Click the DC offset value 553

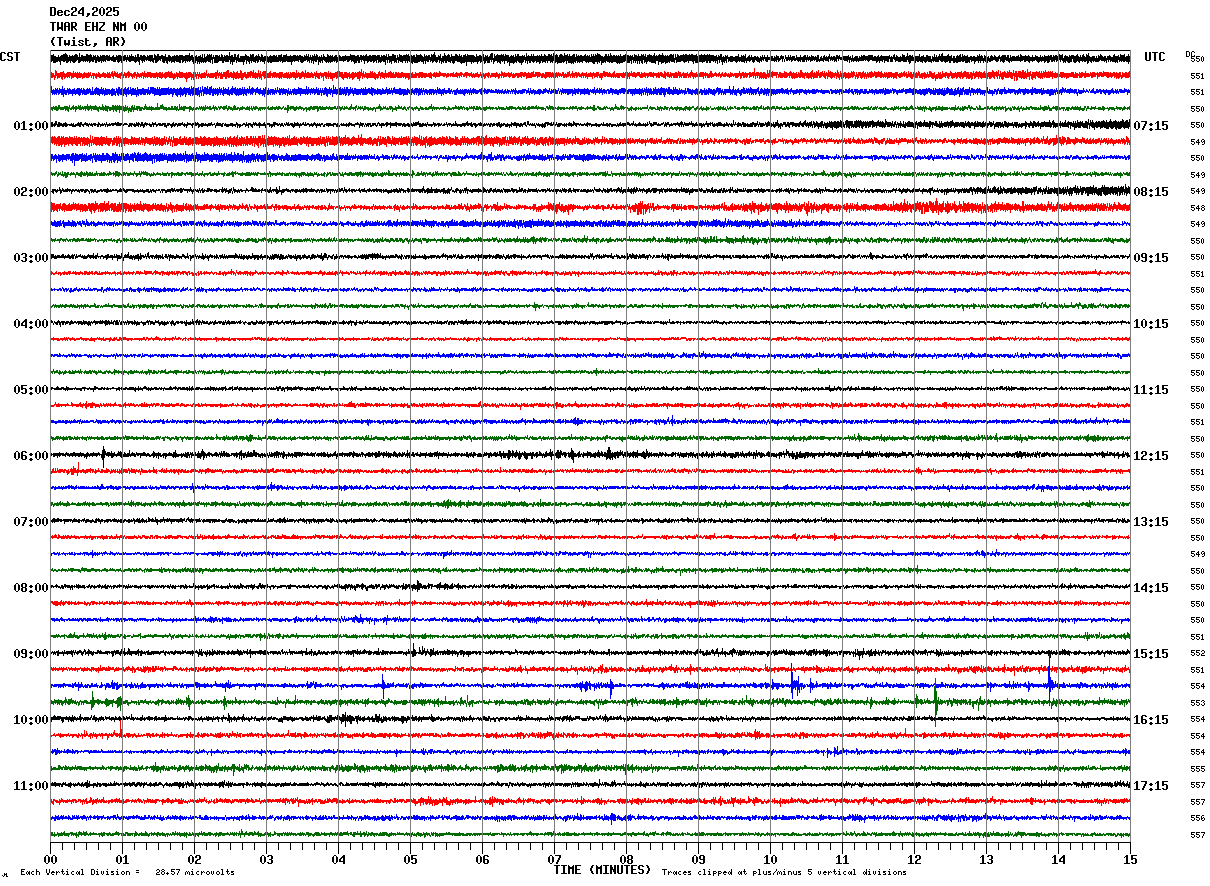1197,703
